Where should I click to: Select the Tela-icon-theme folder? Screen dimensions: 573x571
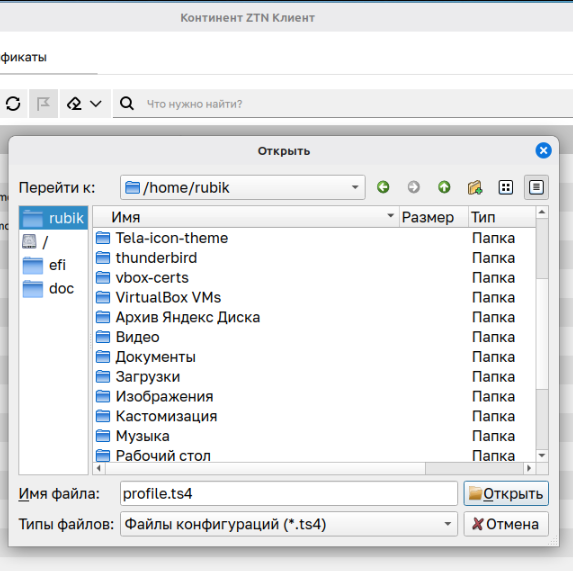172,238
